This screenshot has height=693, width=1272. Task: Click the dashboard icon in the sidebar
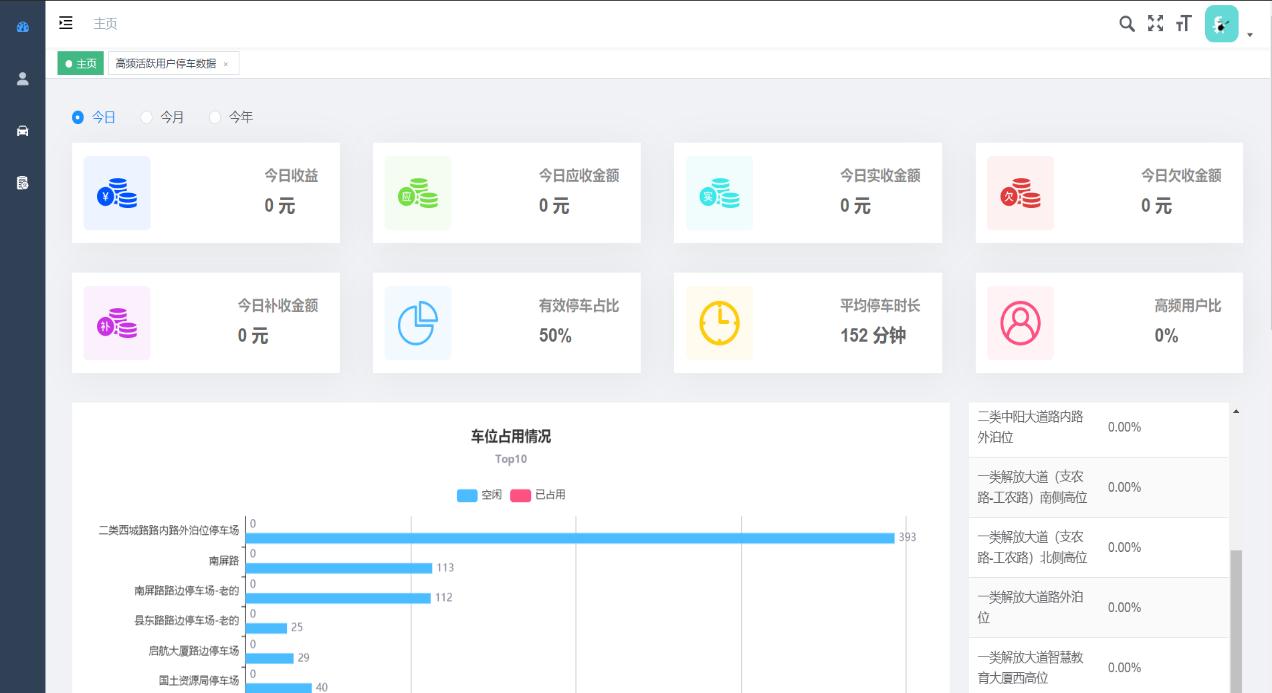[x=22, y=27]
